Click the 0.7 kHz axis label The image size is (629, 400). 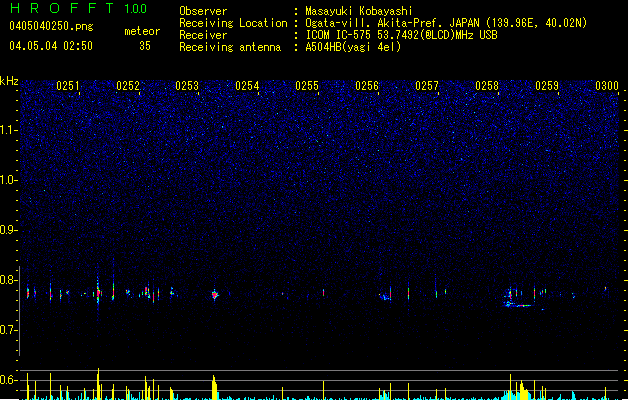[9, 330]
